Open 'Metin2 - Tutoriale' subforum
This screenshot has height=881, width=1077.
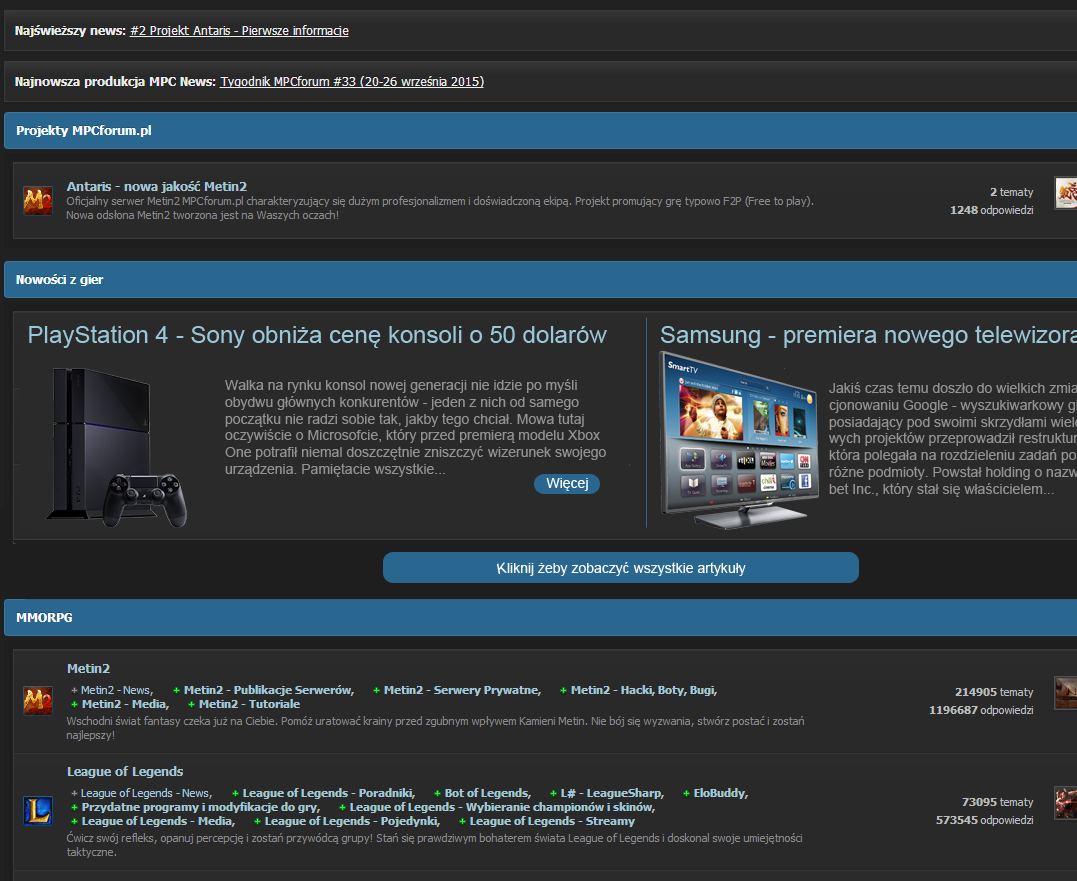pyautogui.click(x=249, y=704)
